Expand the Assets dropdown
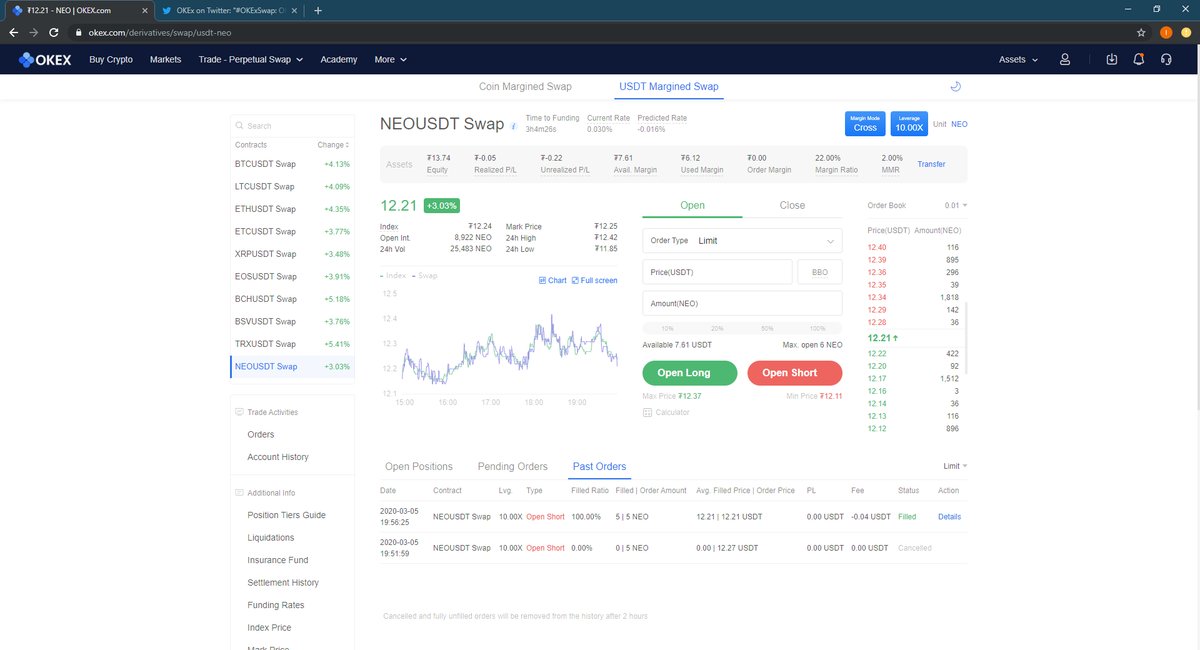The height and width of the screenshot is (650, 1200). 1018,59
